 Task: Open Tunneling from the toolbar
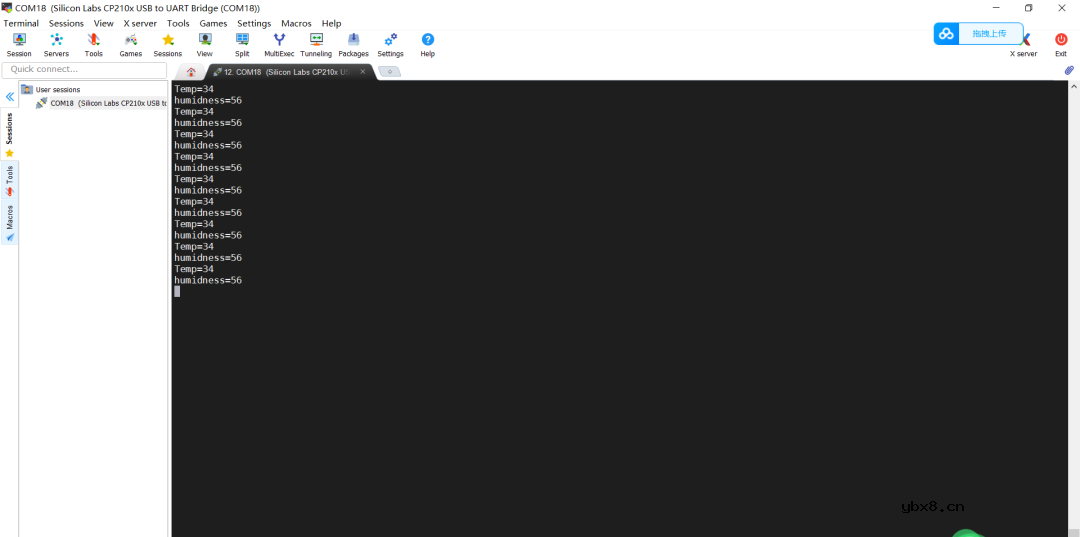pyautogui.click(x=316, y=44)
